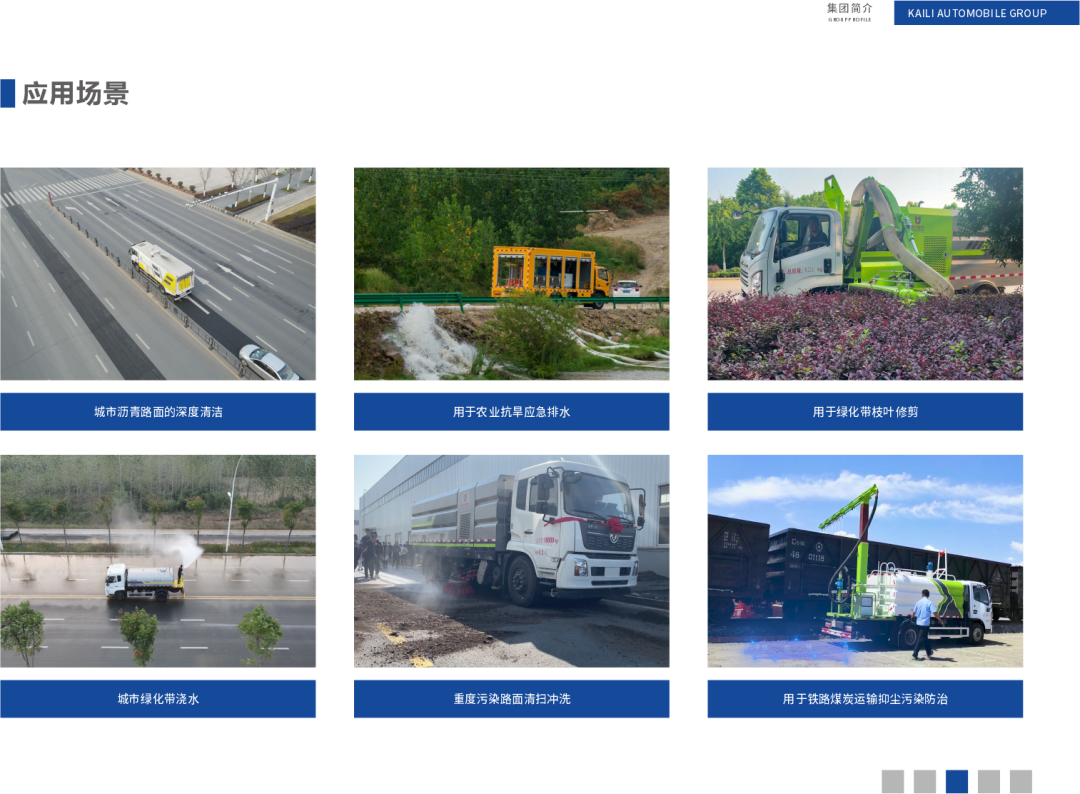Click the 用于铁路煤炭运输抑尘污染防治 caption
This screenshot has height=794, width=1080.
click(x=865, y=699)
